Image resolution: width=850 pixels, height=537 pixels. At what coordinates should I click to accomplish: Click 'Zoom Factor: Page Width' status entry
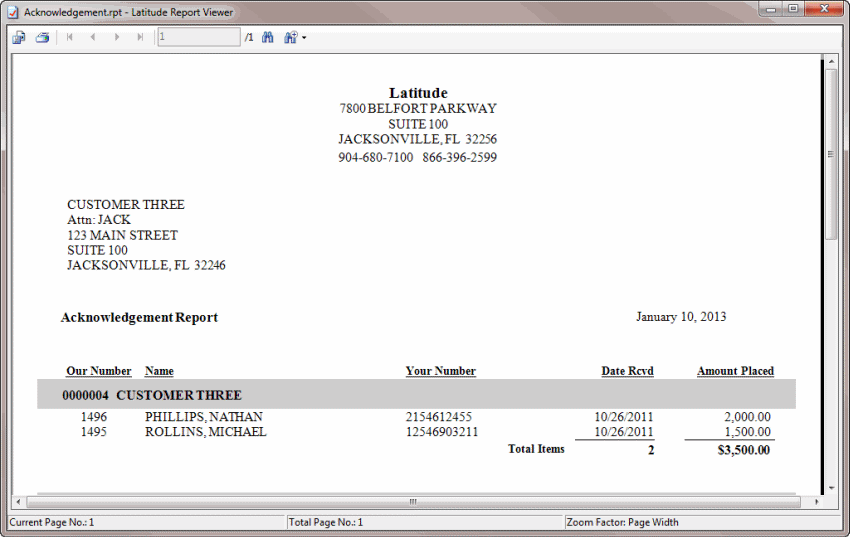click(622, 522)
